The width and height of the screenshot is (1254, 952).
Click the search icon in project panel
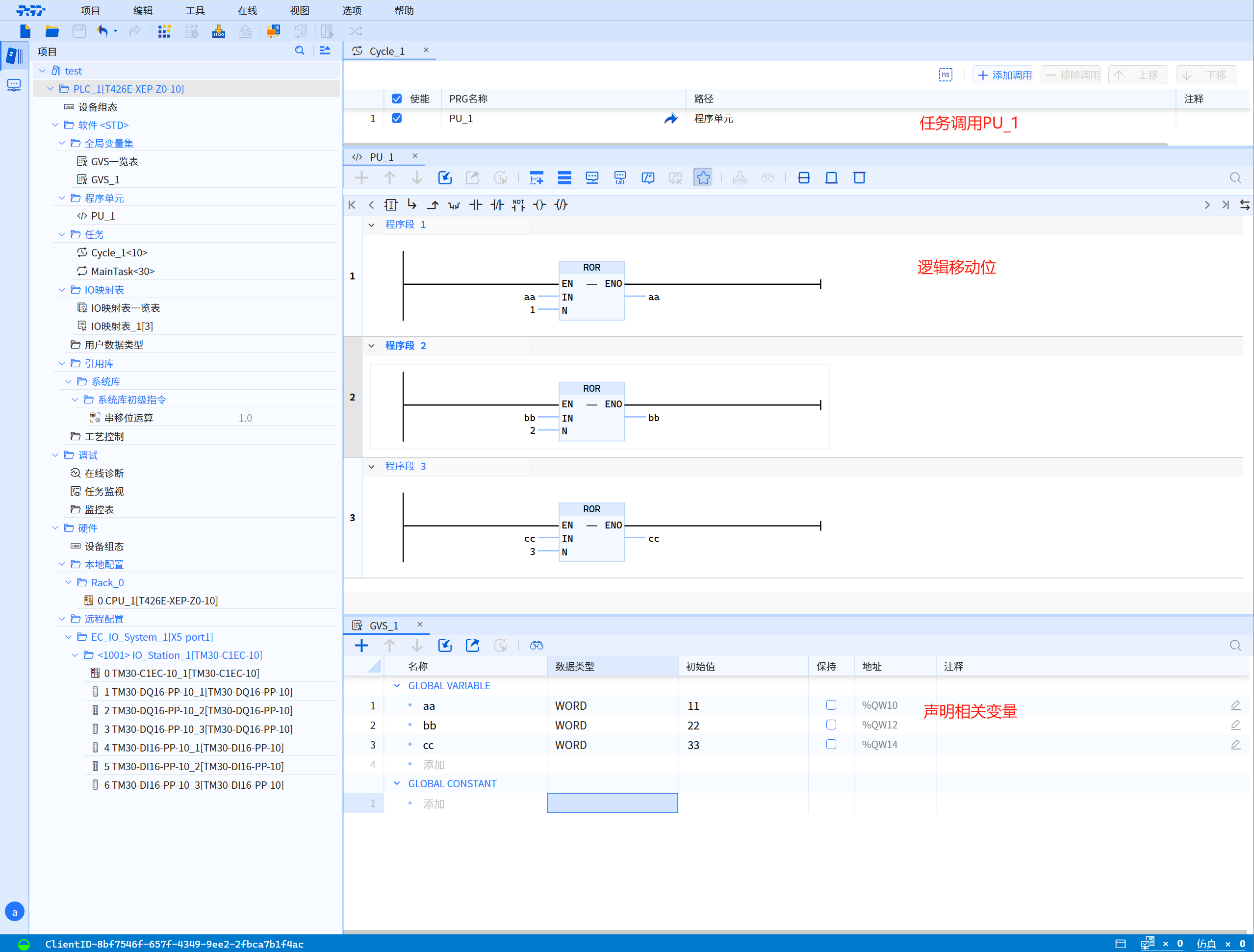click(299, 51)
